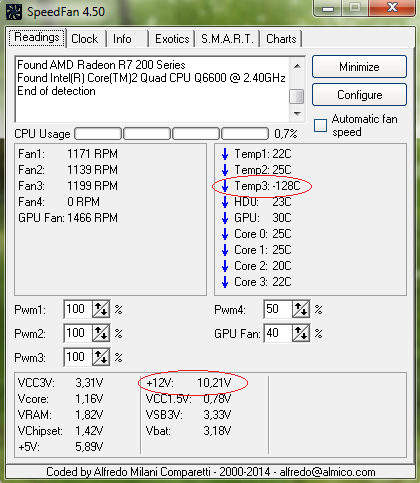Click the 'Coded by Alfredo Milani Comparetti' status bar

211,472
